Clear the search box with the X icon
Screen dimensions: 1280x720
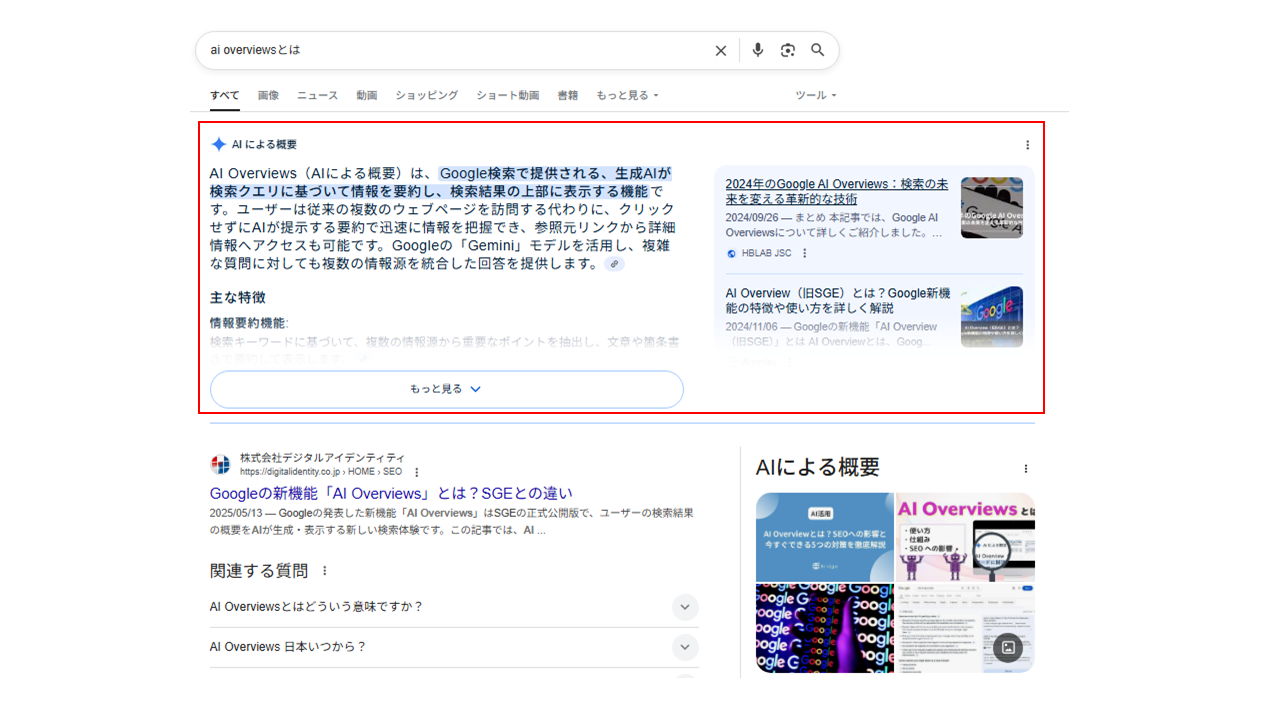pyautogui.click(x=720, y=50)
